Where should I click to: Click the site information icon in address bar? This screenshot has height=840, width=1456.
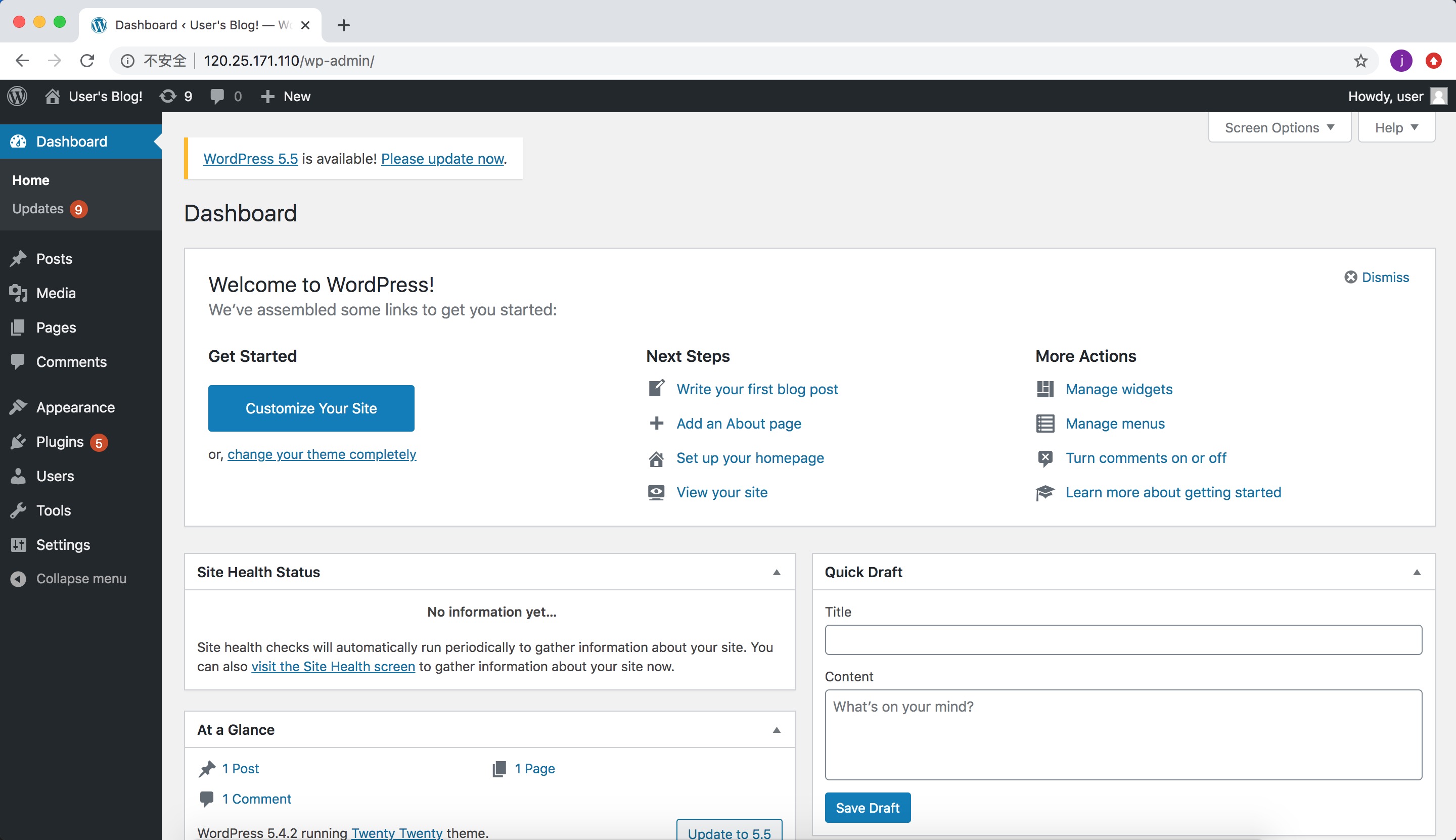pos(127,61)
